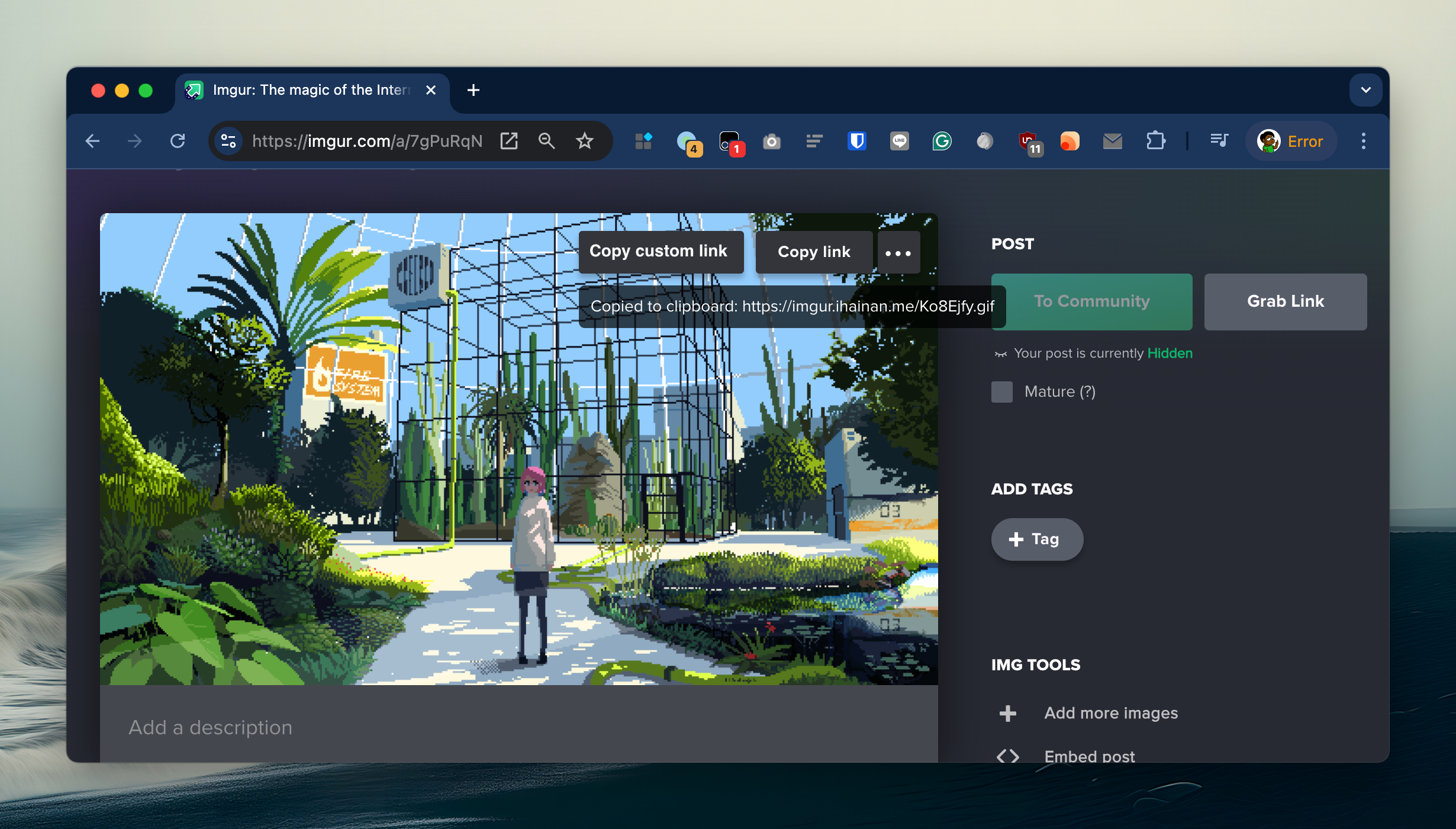
Task: Open the three-dots image options menu
Action: (898, 252)
